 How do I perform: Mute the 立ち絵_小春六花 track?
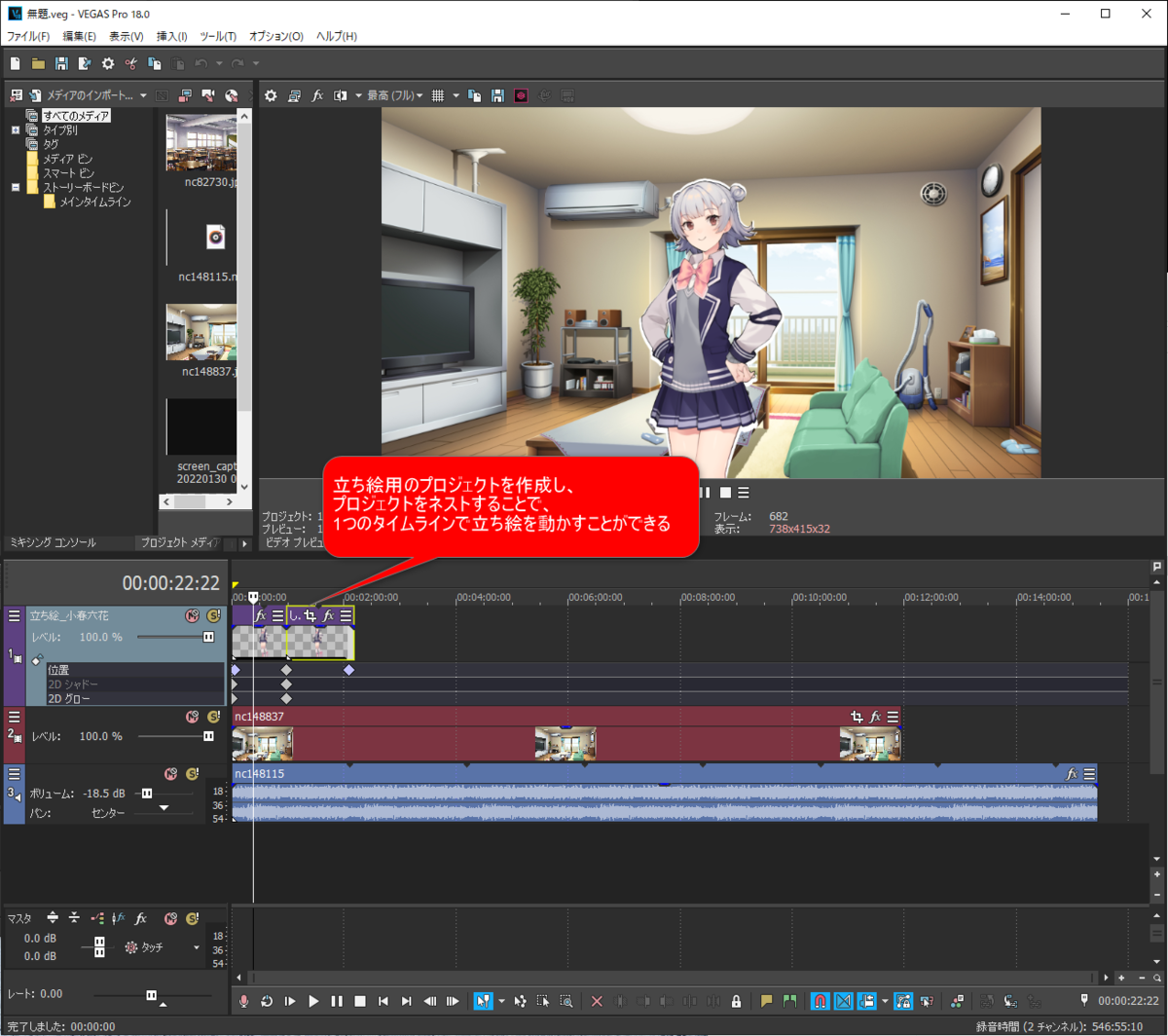click(x=193, y=615)
